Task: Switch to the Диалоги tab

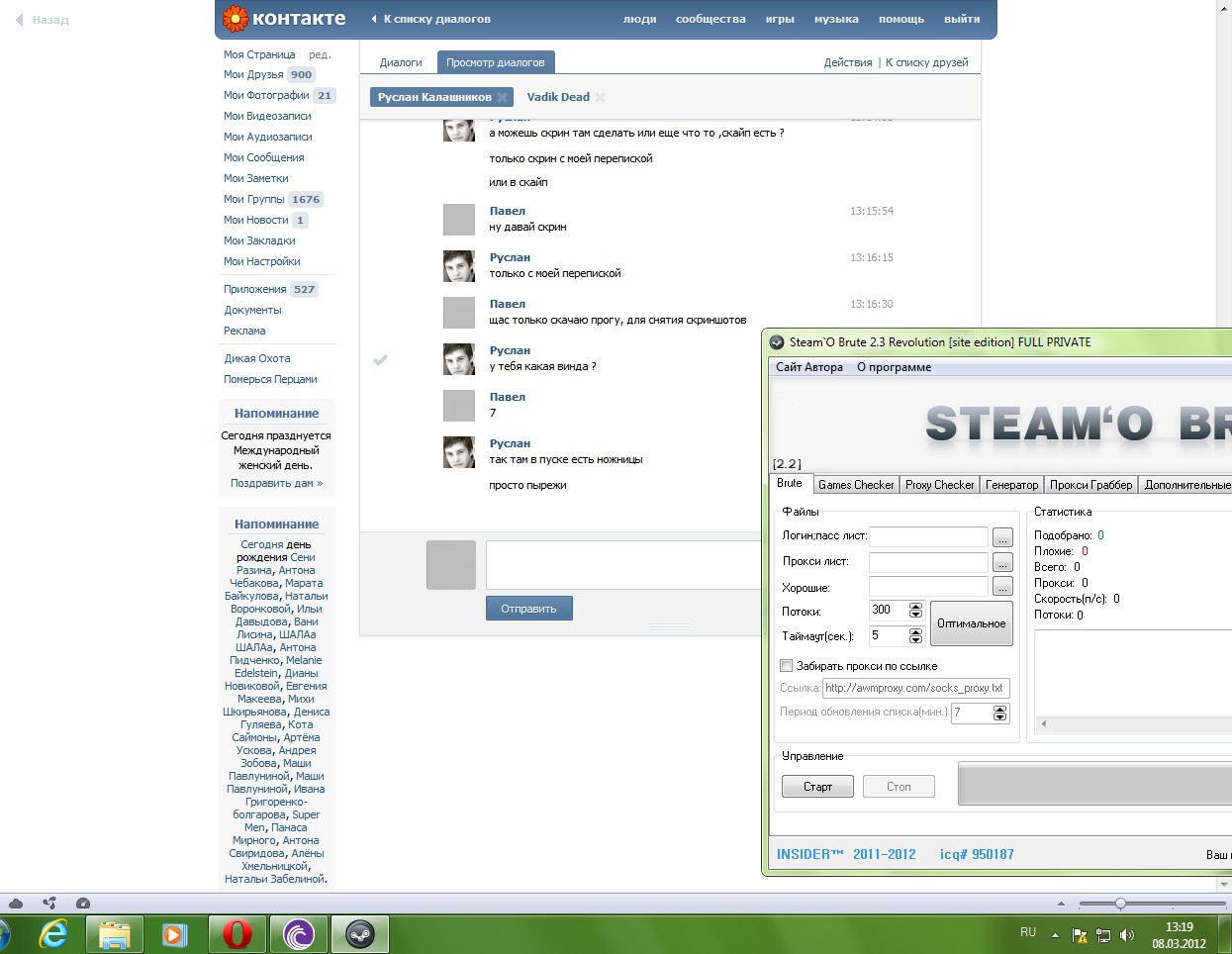Action: click(401, 62)
